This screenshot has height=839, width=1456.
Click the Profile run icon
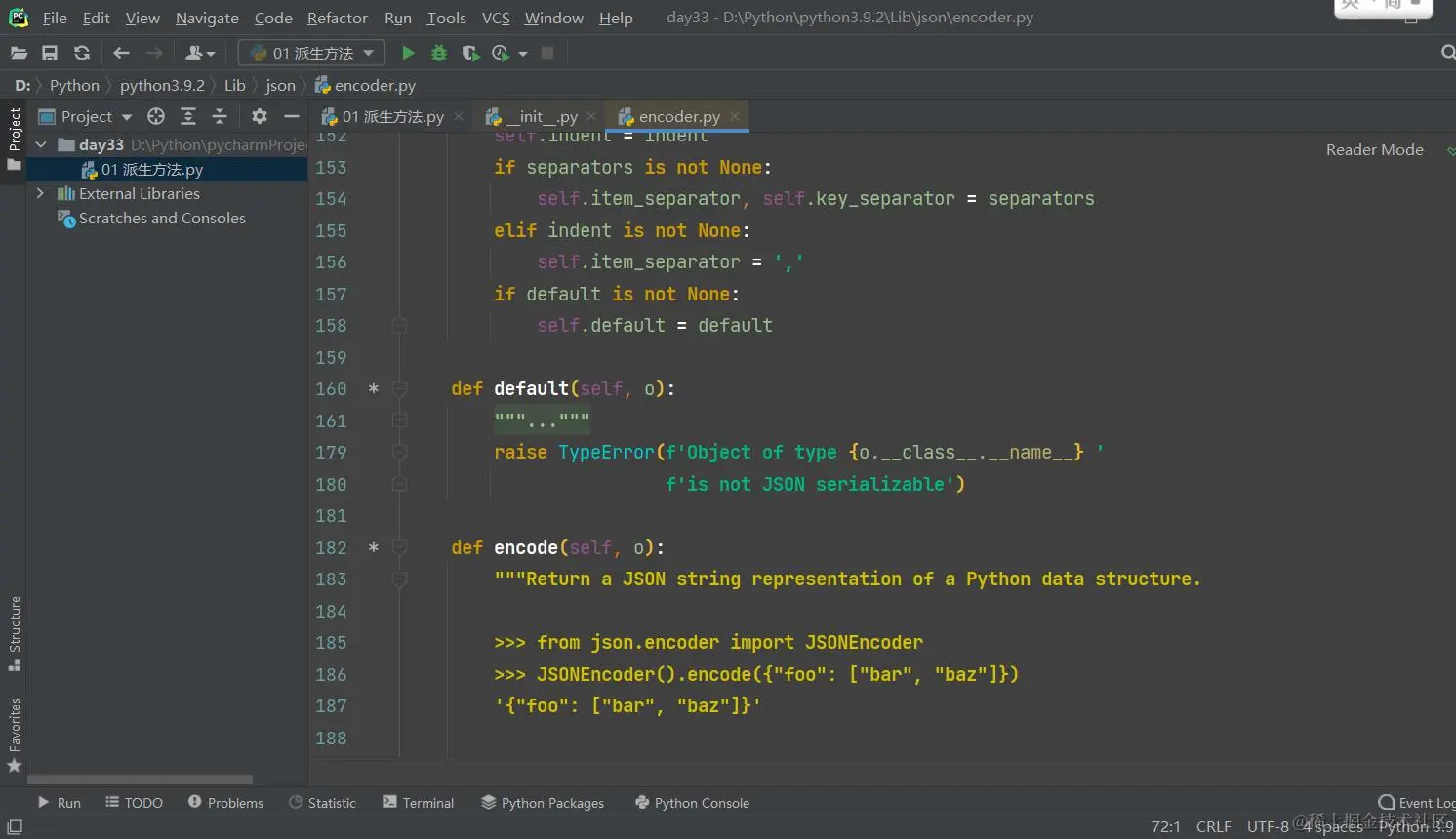[501, 53]
